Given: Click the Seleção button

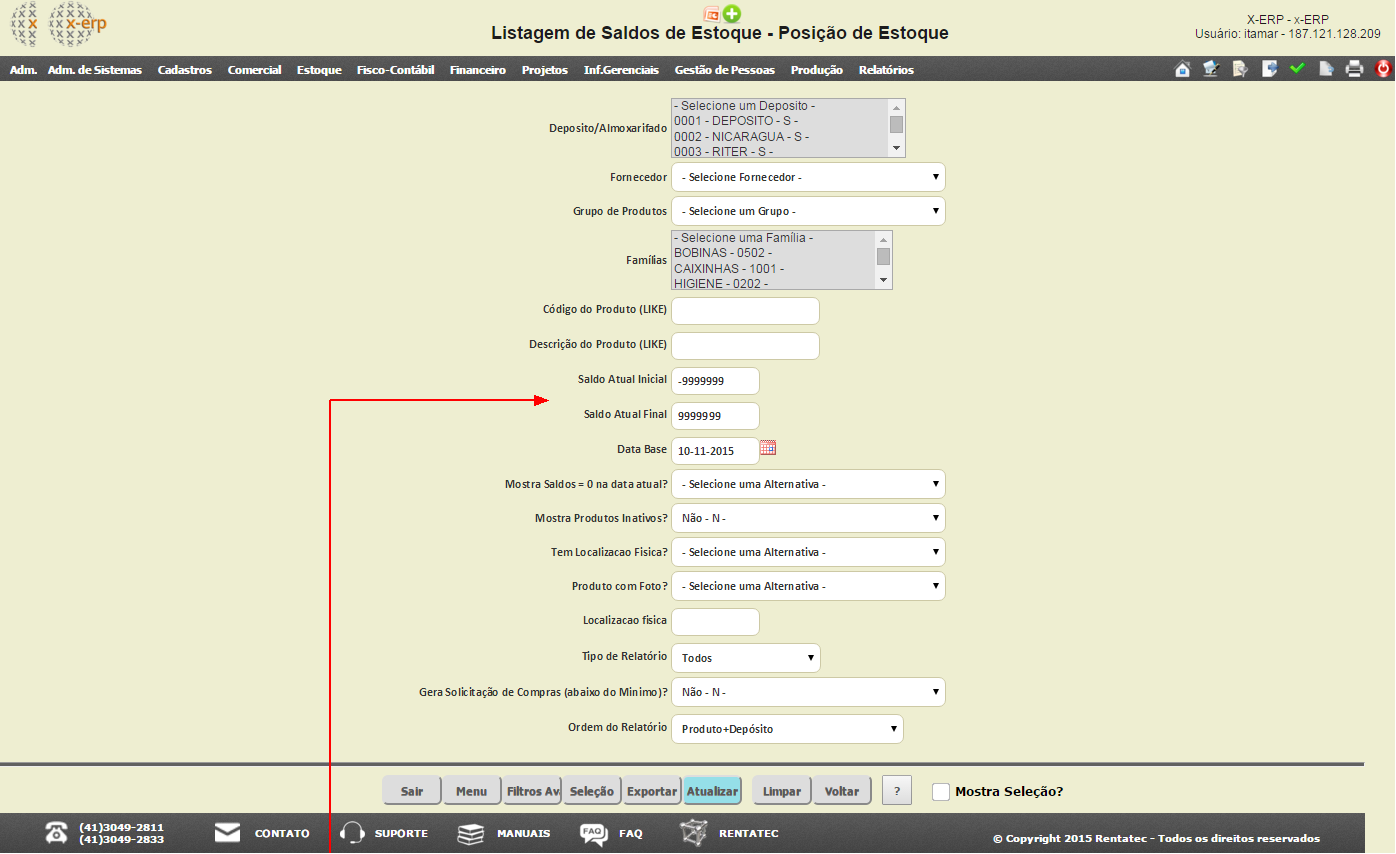Looking at the screenshot, I should coord(592,791).
